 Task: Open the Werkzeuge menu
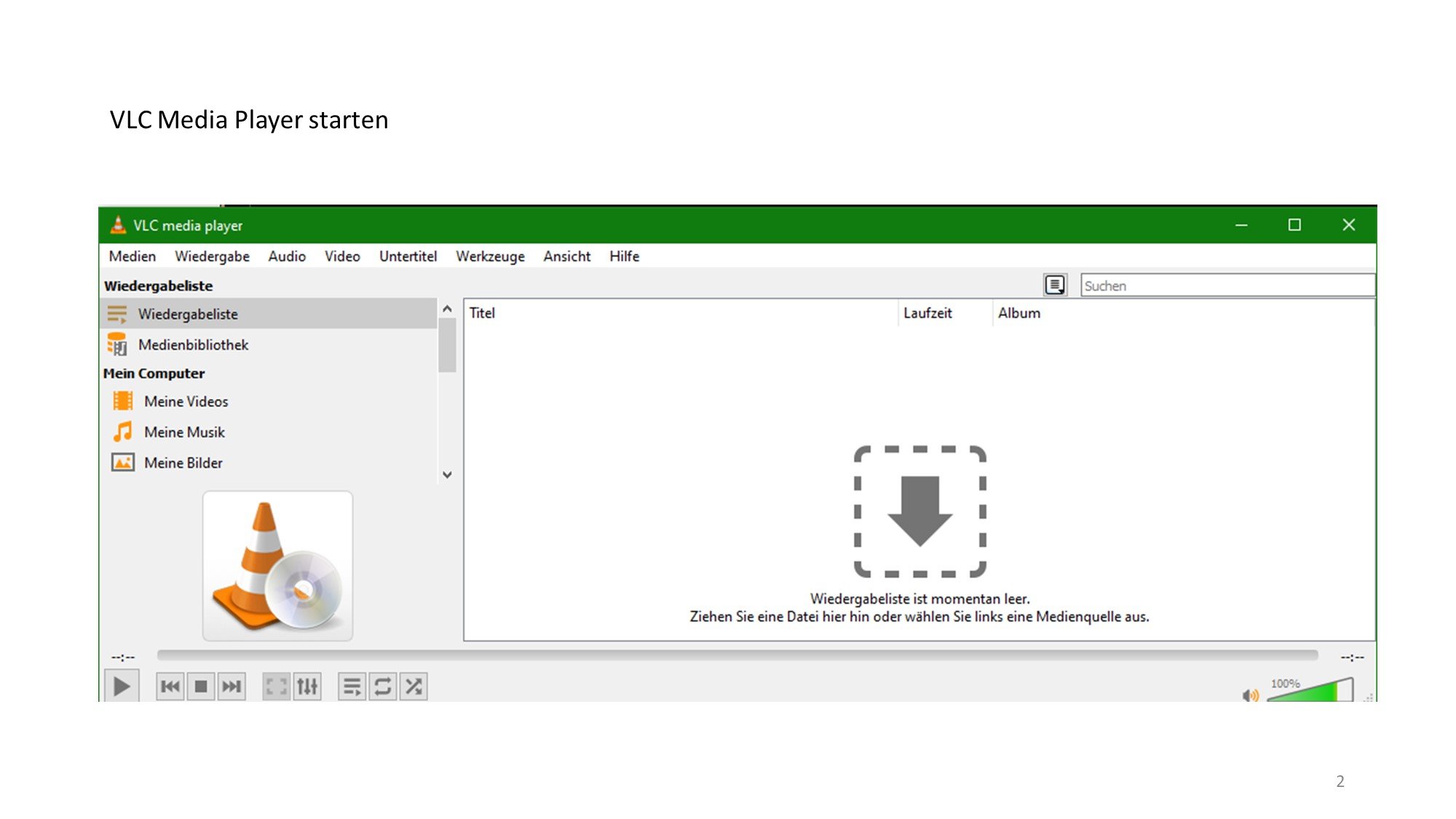(x=490, y=256)
